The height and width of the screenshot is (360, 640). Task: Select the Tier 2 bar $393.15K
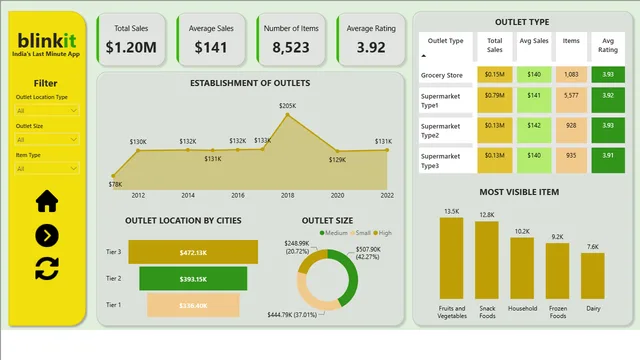click(193, 279)
